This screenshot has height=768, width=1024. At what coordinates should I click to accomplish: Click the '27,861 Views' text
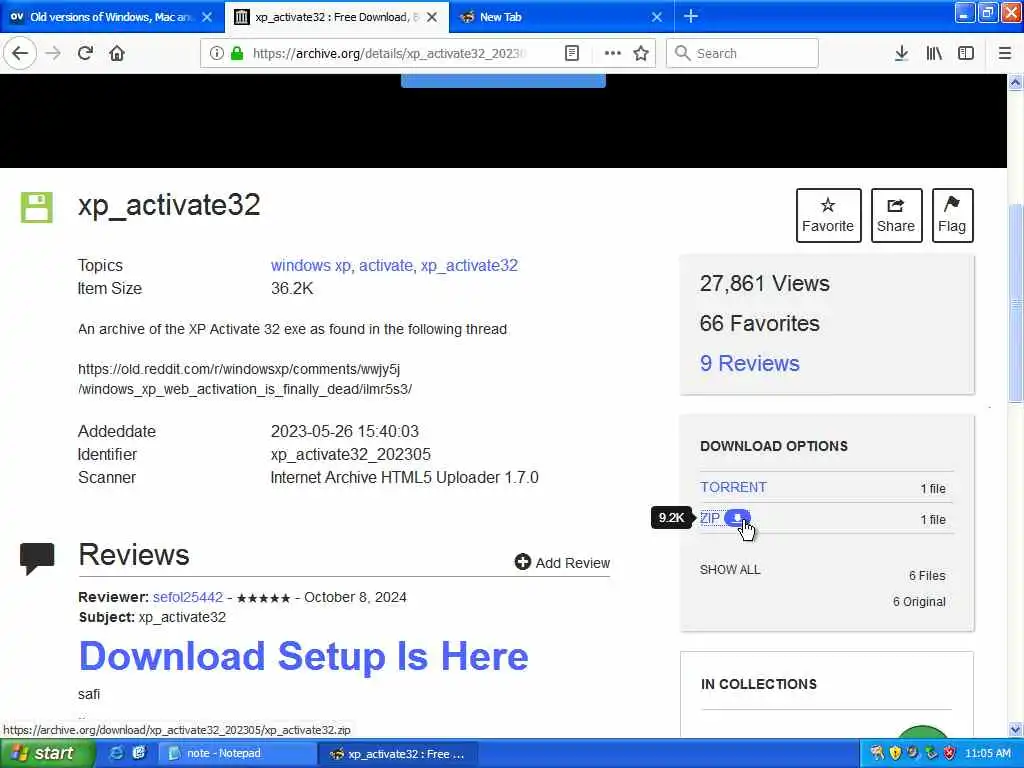[x=764, y=283]
